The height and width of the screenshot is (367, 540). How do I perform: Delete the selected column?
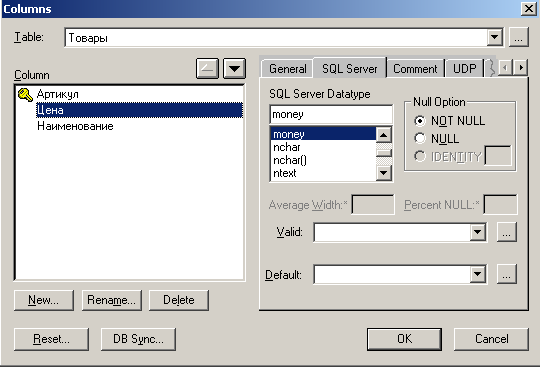point(179,300)
